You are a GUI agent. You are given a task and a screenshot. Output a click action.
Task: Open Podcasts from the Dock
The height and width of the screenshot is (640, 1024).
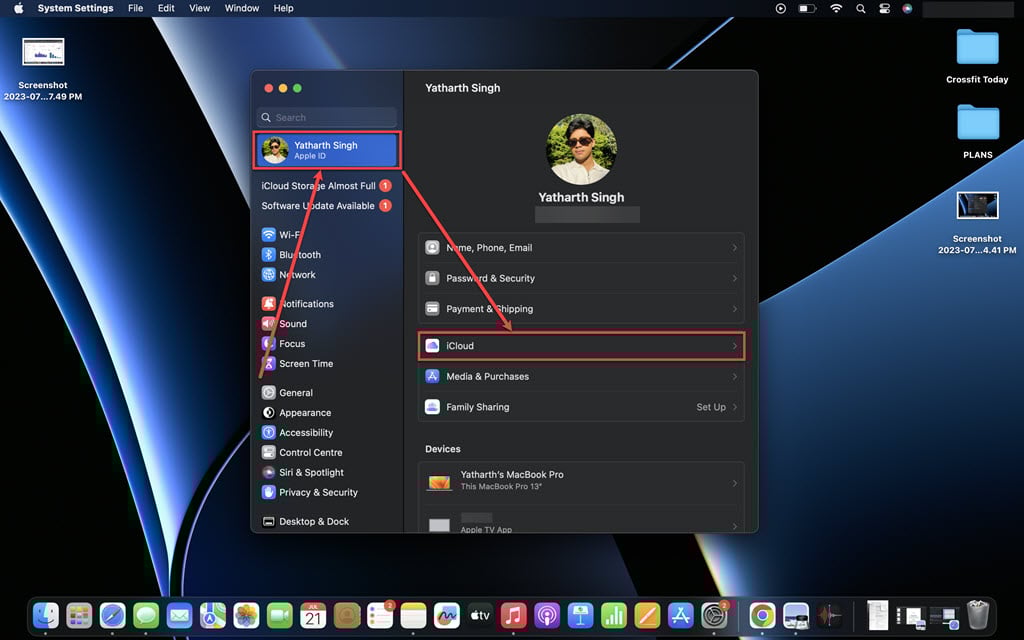tap(547, 615)
